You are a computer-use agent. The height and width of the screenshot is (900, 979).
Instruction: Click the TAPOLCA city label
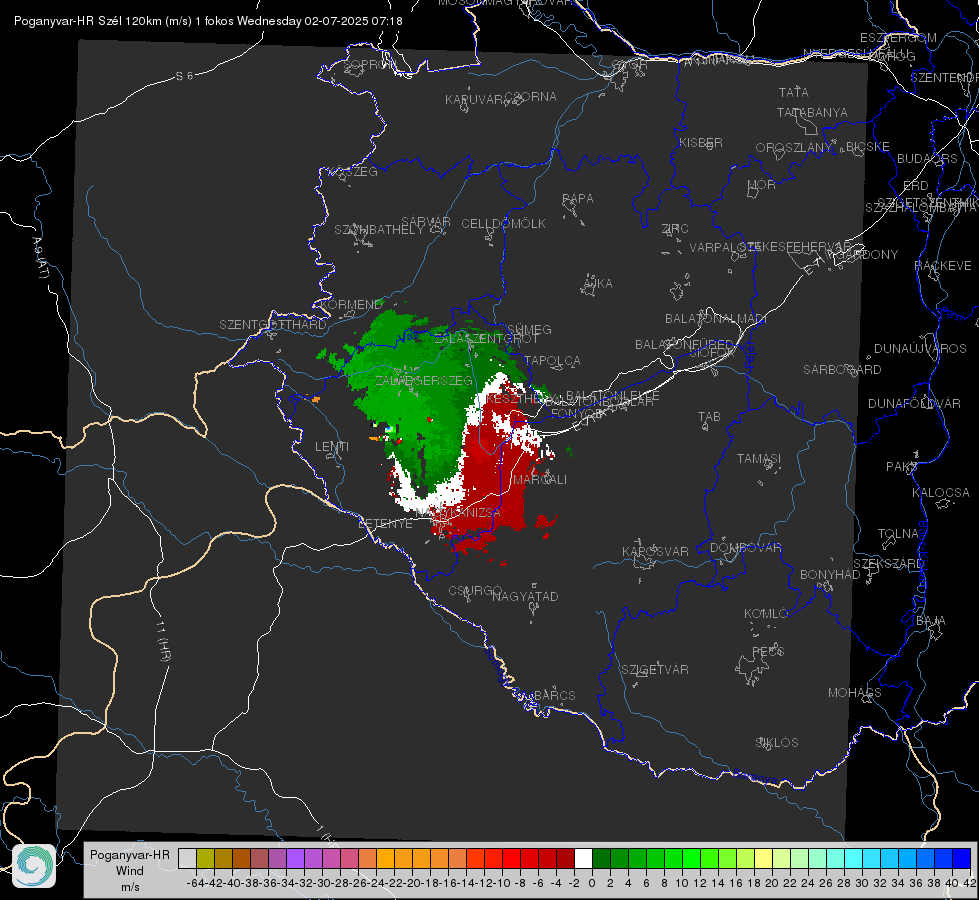(553, 361)
